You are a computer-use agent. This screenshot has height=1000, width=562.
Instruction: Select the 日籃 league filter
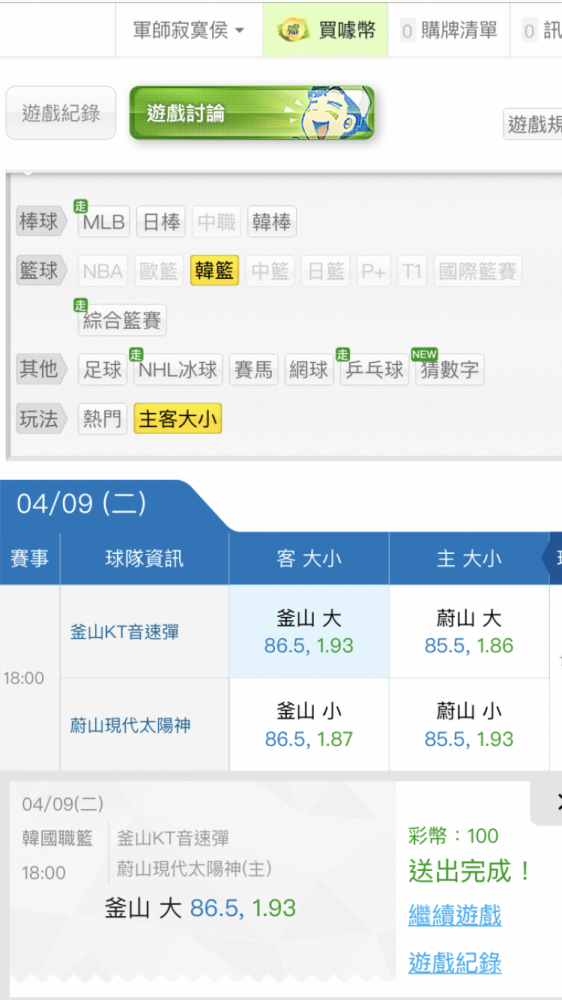[326, 271]
